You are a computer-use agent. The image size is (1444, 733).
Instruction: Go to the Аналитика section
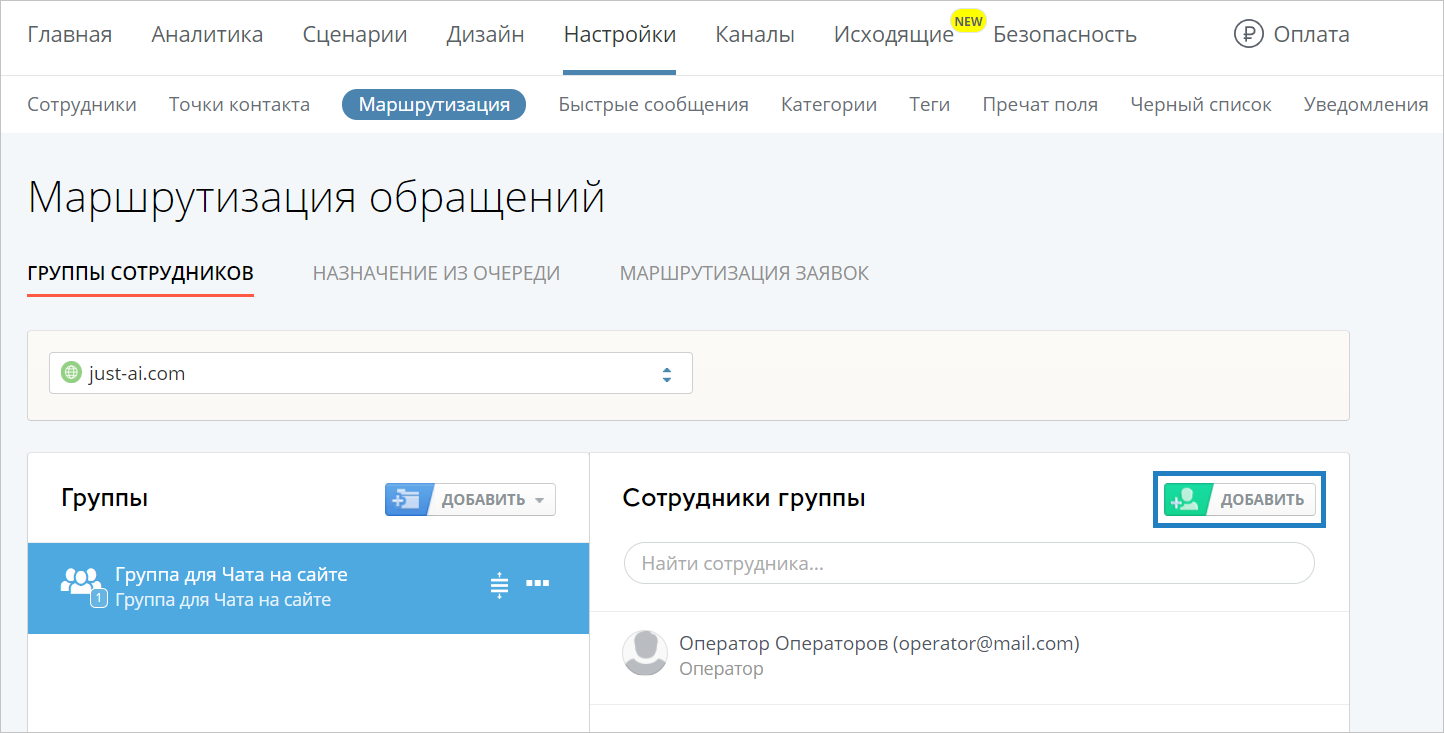click(207, 35)
